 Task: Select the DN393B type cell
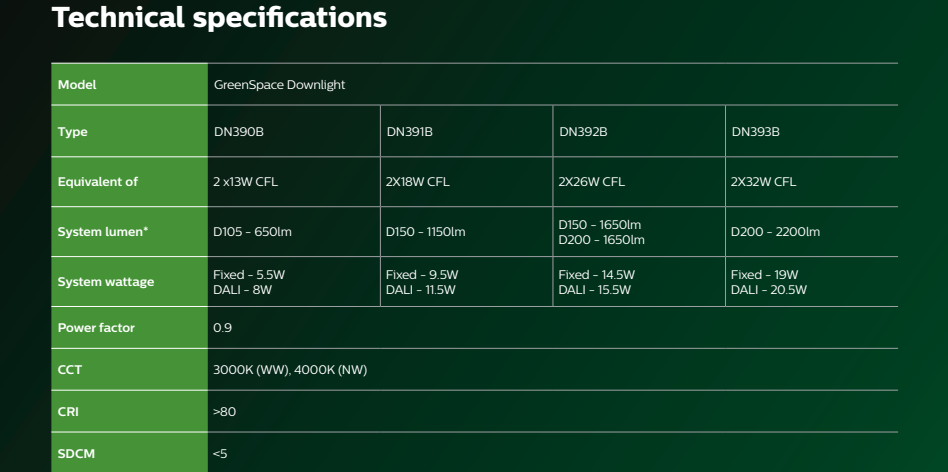click(755, 132)
